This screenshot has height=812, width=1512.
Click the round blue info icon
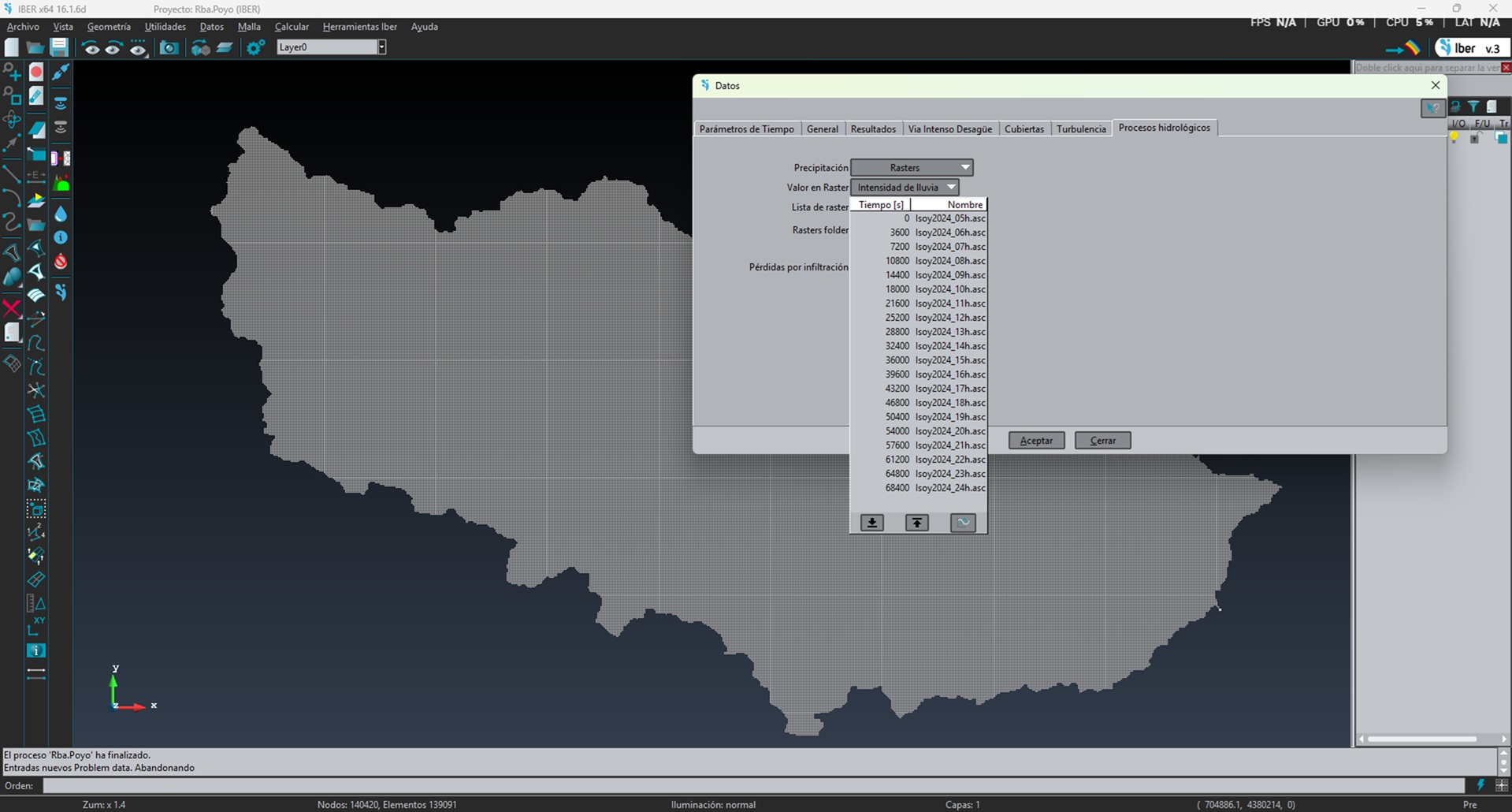point(61,237)
